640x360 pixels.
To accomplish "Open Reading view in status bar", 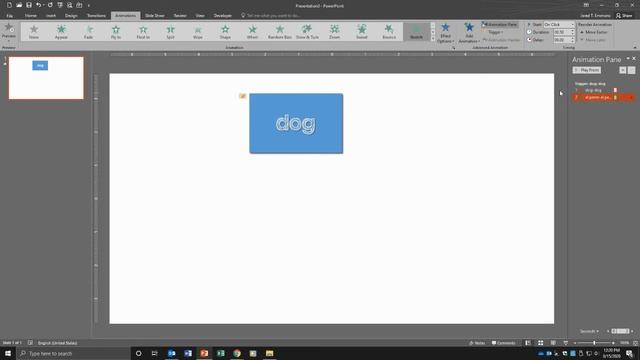I will pyautogui.click(x=553, y=343).
